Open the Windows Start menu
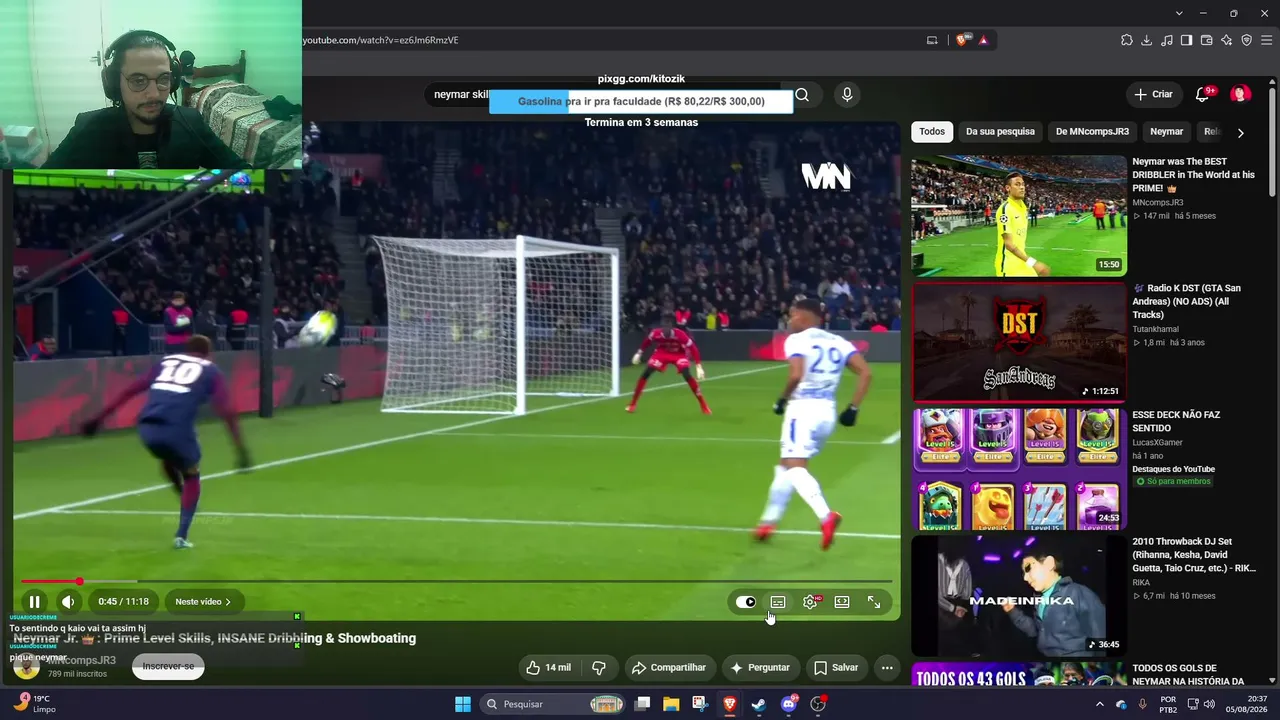This screenshot has width=1280, height=720. coord(463,704)
